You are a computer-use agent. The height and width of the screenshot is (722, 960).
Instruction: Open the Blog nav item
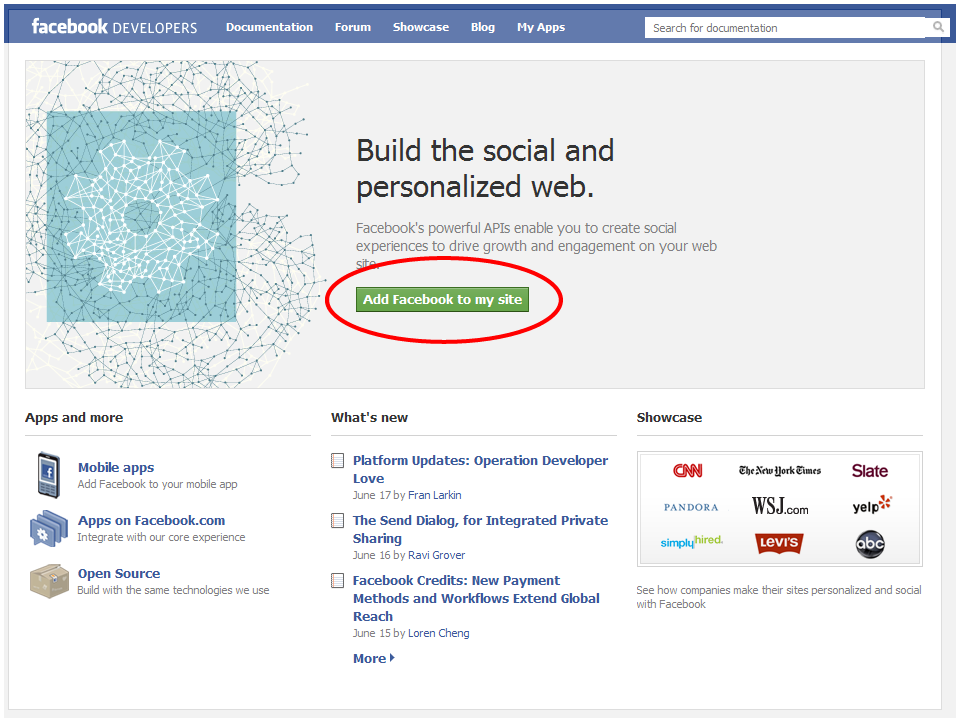(x=482, y=27)
